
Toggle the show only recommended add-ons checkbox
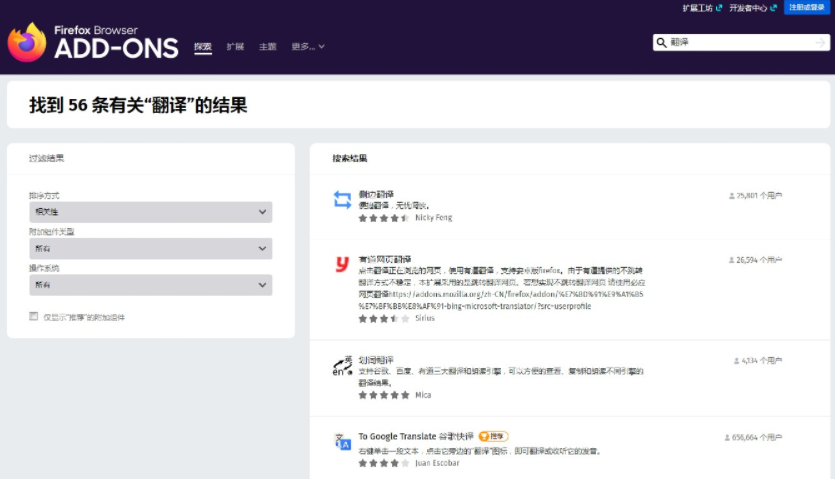pos(34,316)
